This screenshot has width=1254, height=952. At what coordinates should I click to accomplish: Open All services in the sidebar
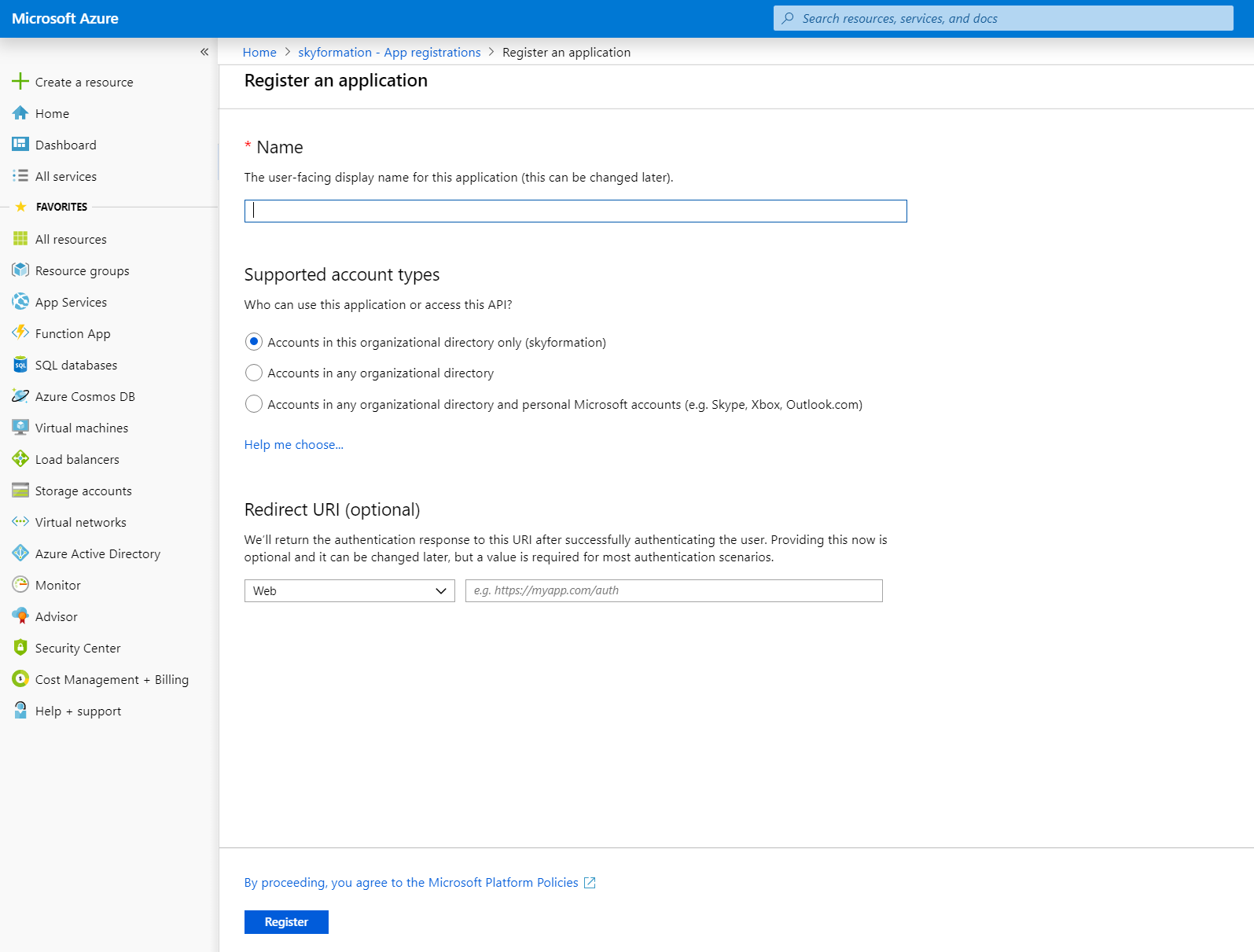[x=66, y=176]
